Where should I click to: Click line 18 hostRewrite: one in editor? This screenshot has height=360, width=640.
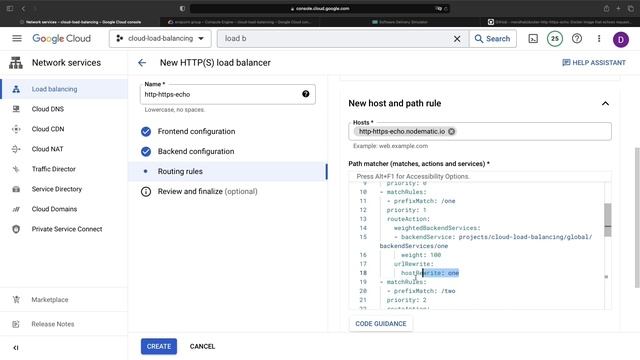[430, 273]
